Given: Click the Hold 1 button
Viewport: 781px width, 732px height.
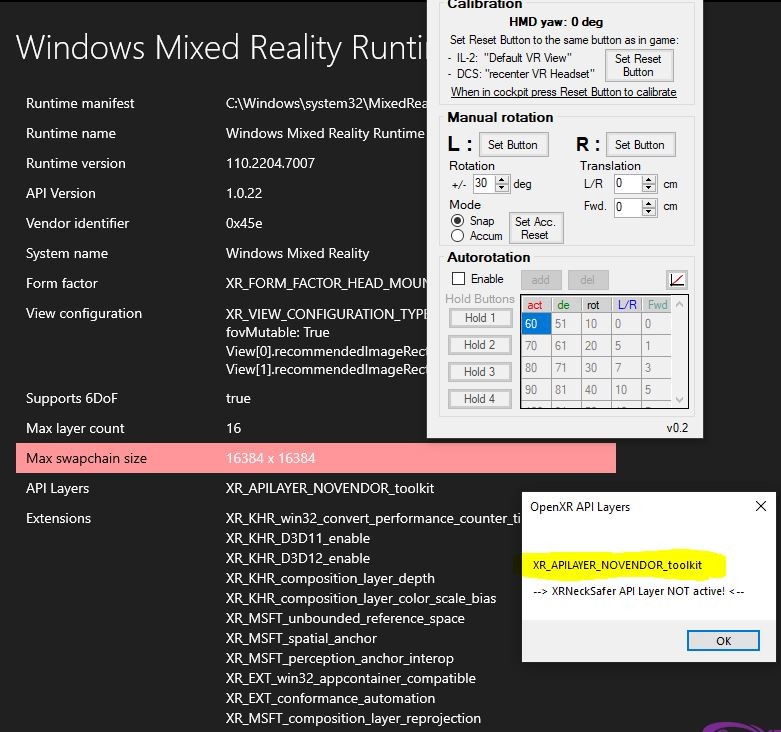Looking at the screenshot, I should (480, 318).
